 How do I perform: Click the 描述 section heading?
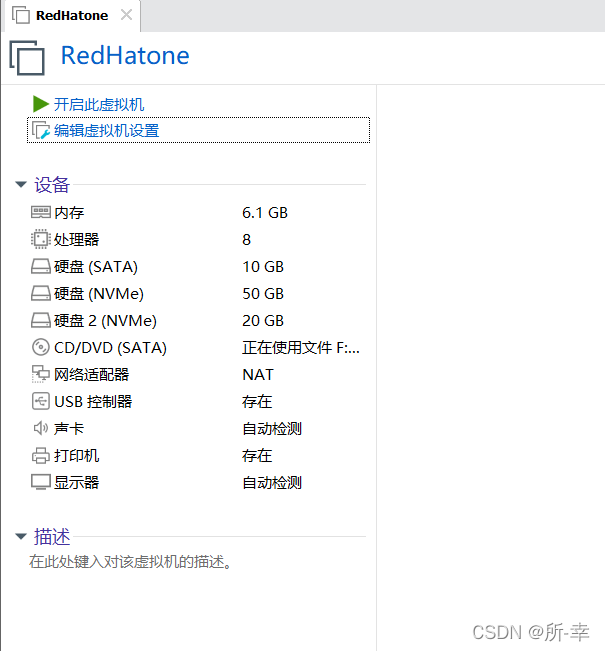[52, 537]
